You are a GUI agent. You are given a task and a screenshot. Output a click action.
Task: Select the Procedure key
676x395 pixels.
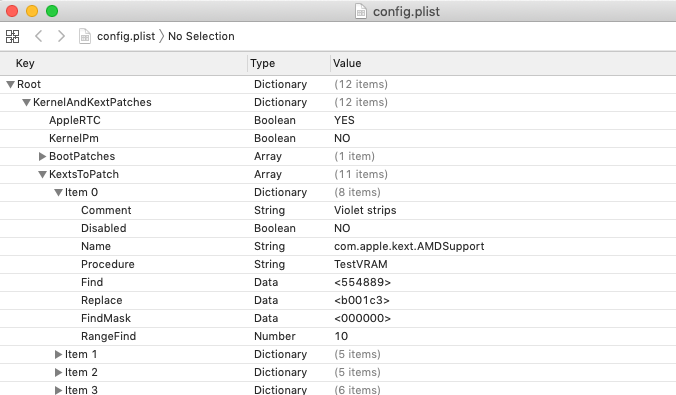click(x=108, y=264)
